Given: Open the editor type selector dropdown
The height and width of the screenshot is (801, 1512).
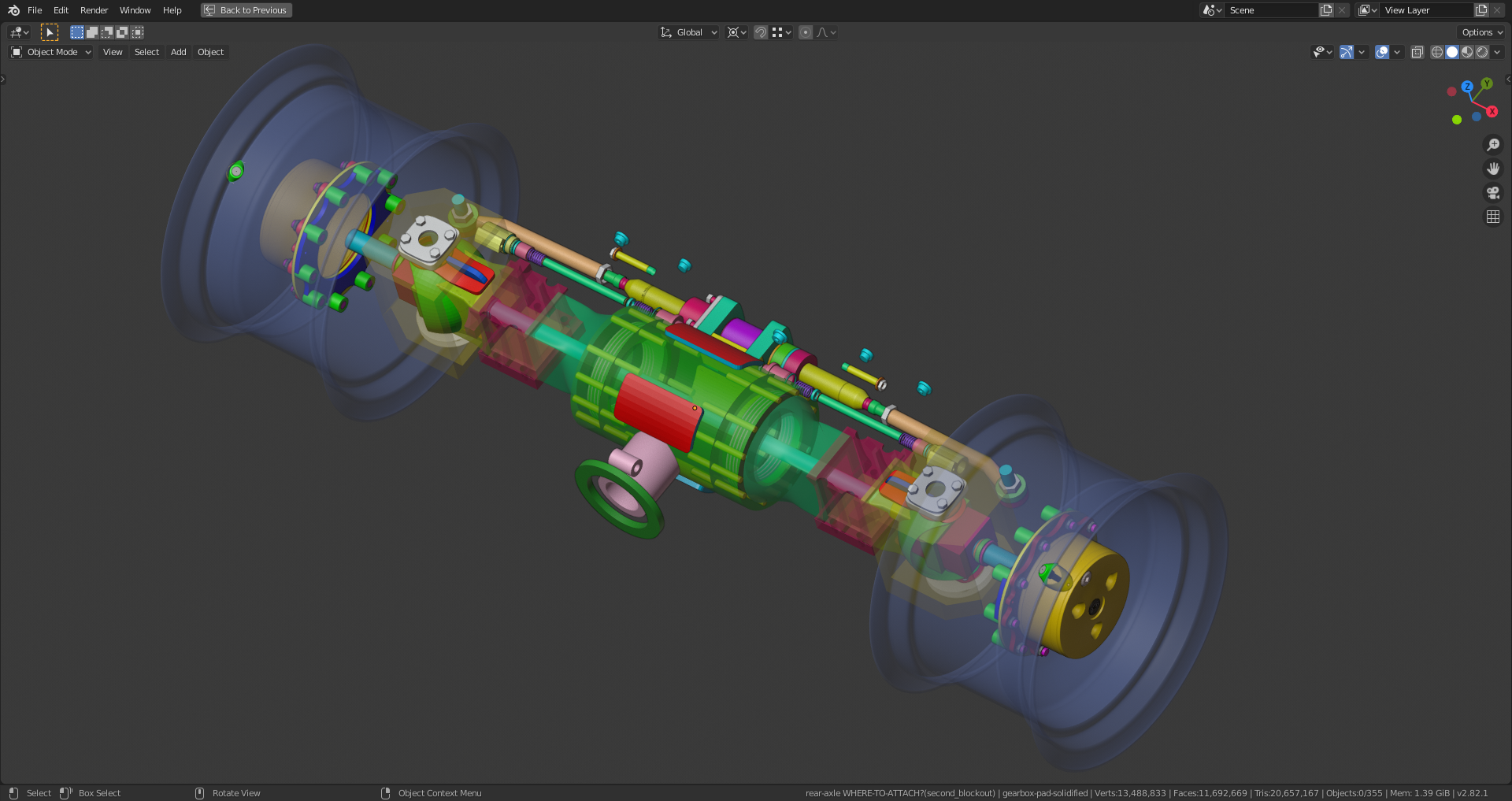Looking at the screenshot, I should pos(19,32).
